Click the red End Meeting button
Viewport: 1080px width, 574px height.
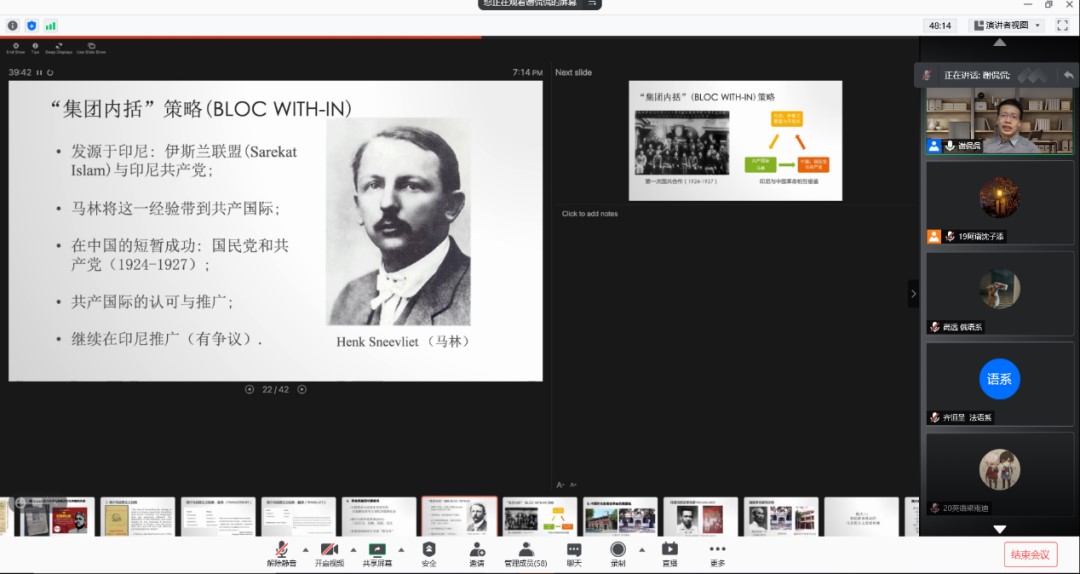1030,554
